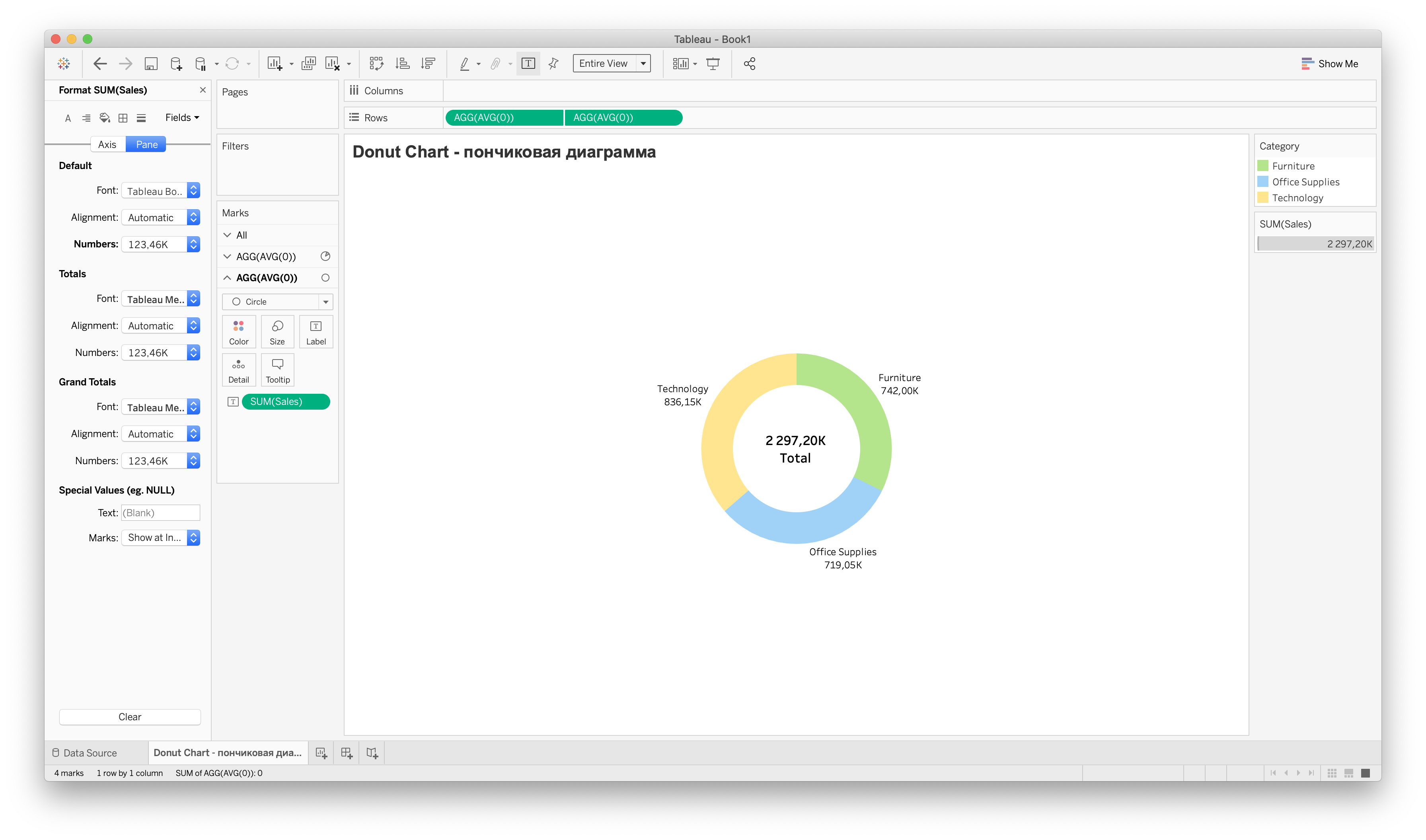The image size is (1426, 840).
Task: Open the Show Me panel
Action: click(1329, 63)
